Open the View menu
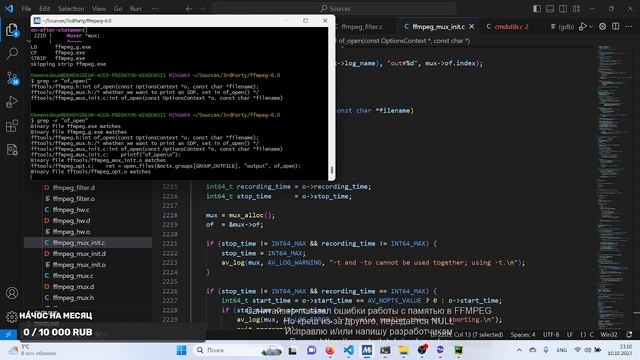This screenshot has height=360, width=640. point(99,9)
